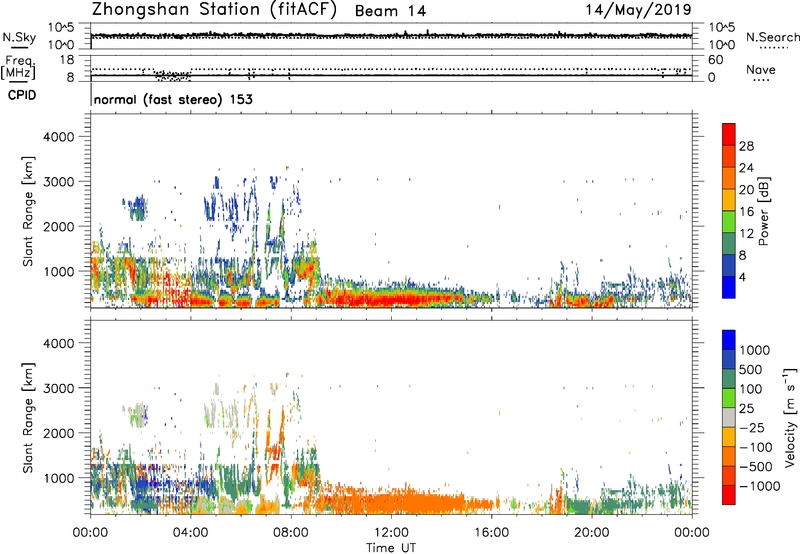Click the 'Power [dB]' colorbar label

pyautogui.click(x=763, y=211)
